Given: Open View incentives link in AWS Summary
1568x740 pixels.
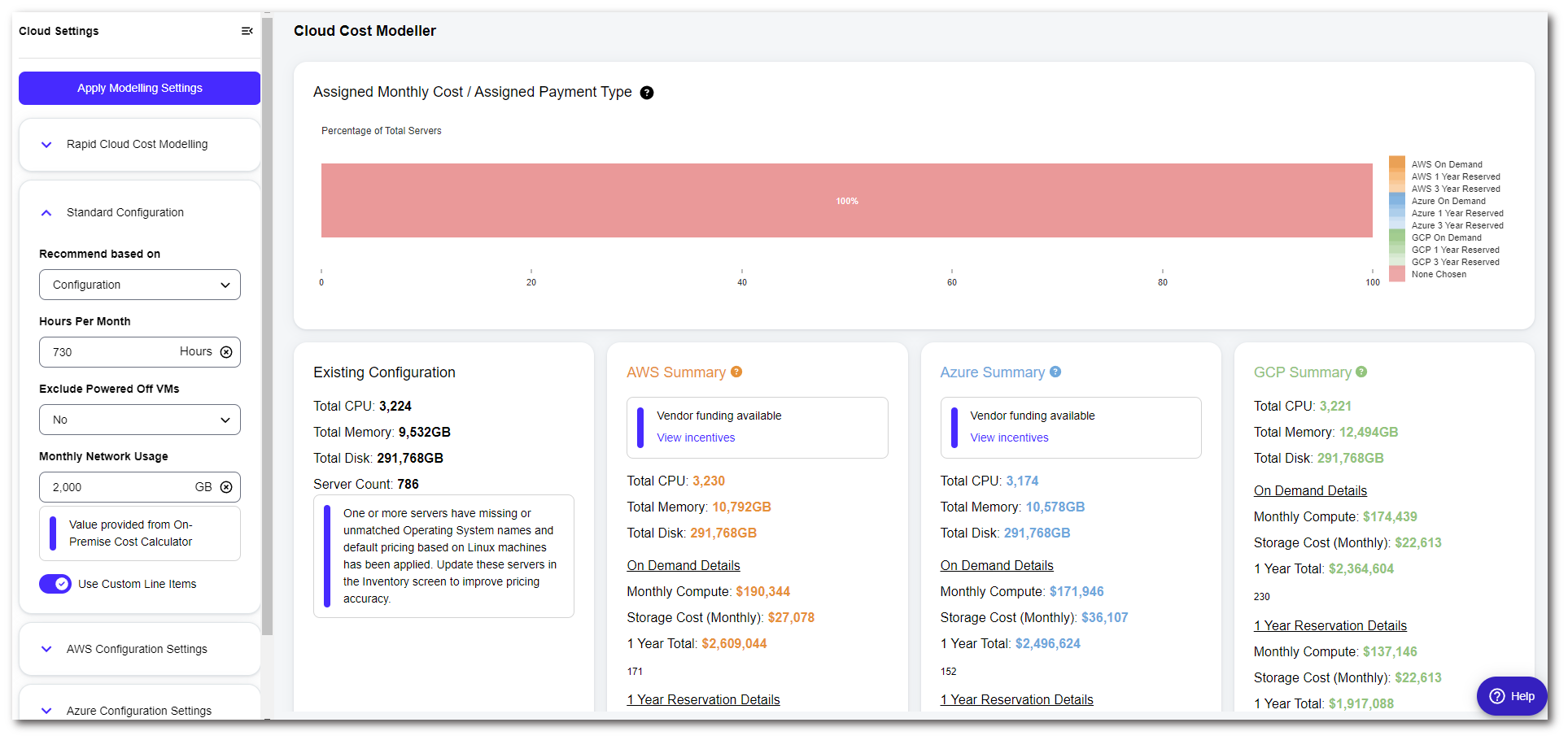Looking at the screenshot, I should 696,437.
